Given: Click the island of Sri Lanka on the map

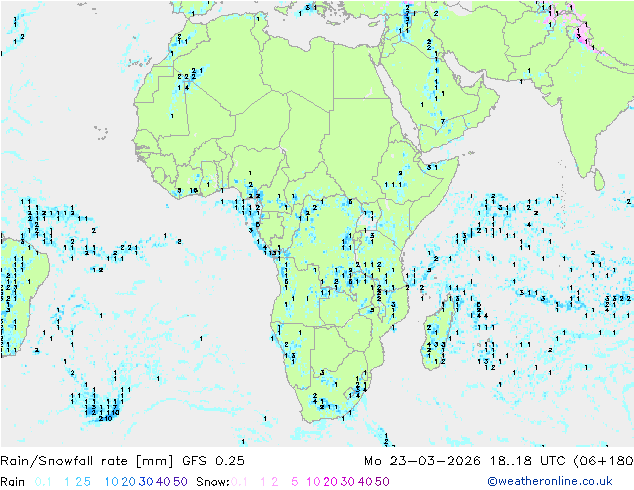Looking at the screenshot, I should tap(599, 180).
